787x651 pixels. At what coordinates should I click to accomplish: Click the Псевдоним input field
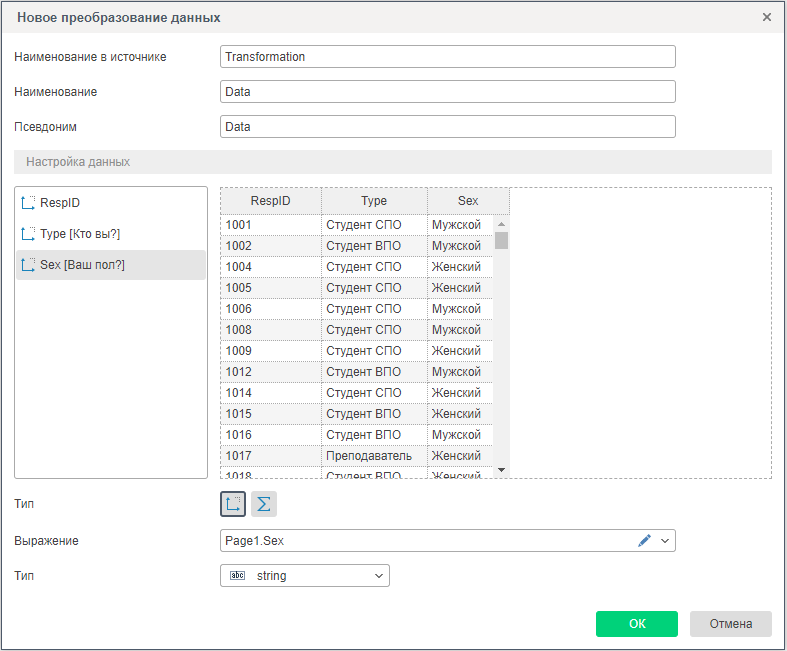click(447, 127)
